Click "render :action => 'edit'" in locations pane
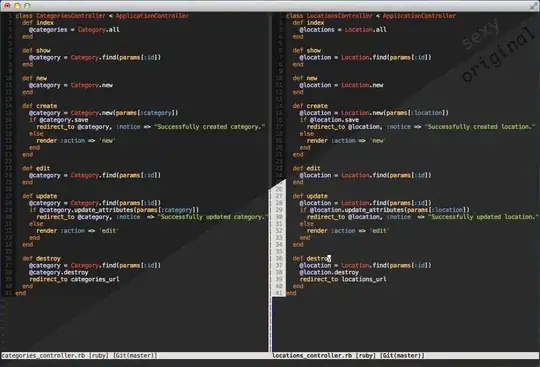Screen dimensions: 540x367 [x=348, y=231]
